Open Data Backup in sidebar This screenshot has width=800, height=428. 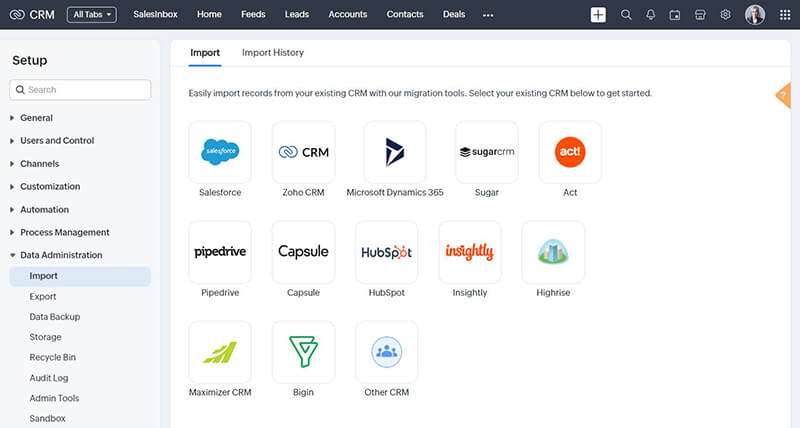55,317
